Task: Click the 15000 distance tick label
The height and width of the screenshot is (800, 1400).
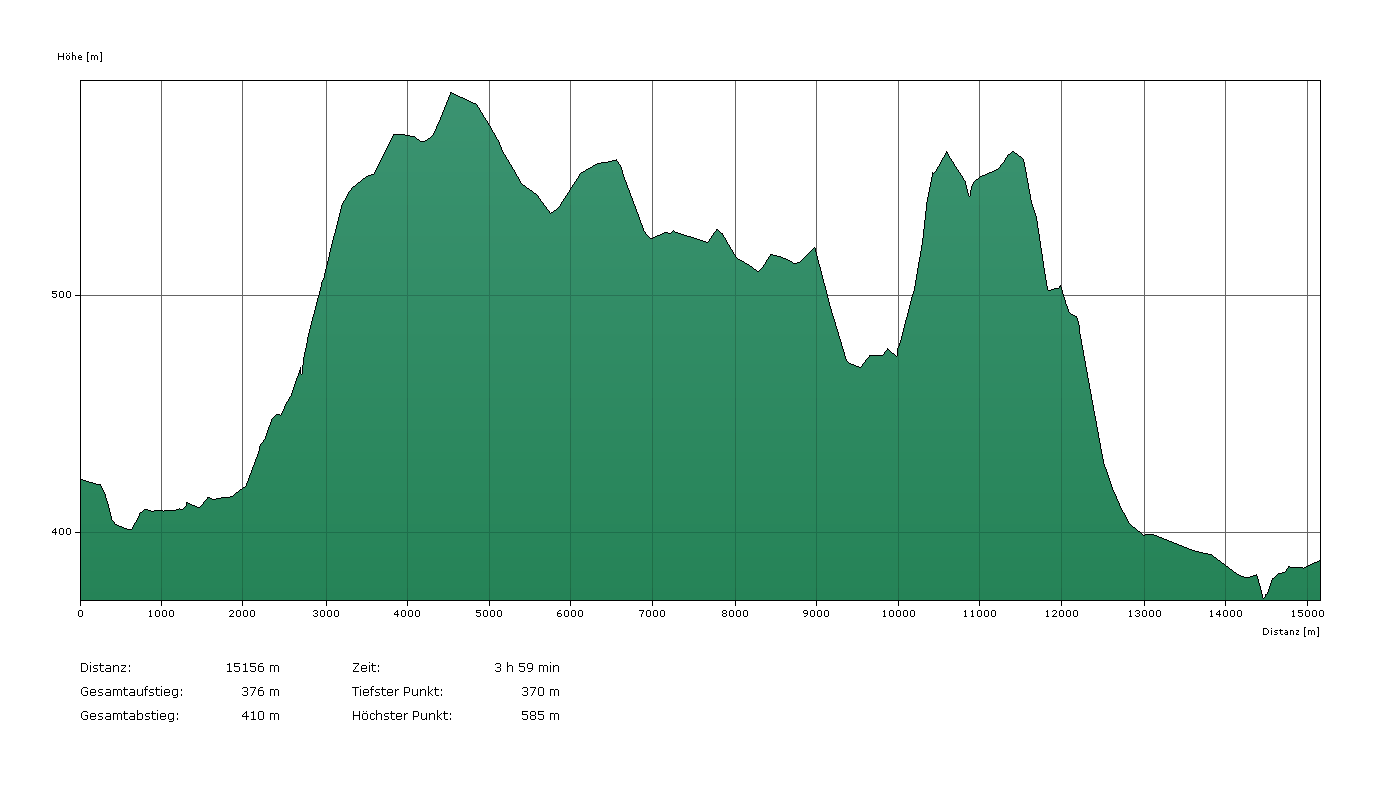Action: coord(1306,613)
